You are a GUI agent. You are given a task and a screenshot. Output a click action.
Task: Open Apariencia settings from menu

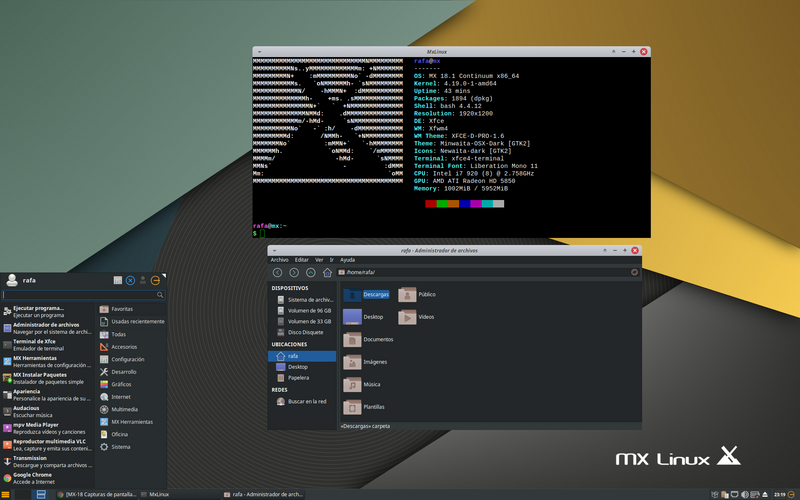(x=47, y=395)
